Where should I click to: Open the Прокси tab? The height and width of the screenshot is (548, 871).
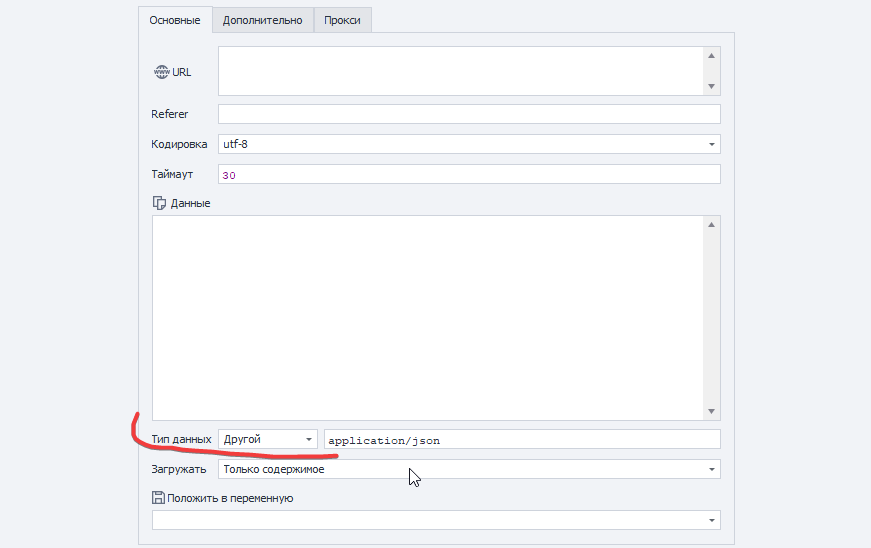tap(342, 20)
